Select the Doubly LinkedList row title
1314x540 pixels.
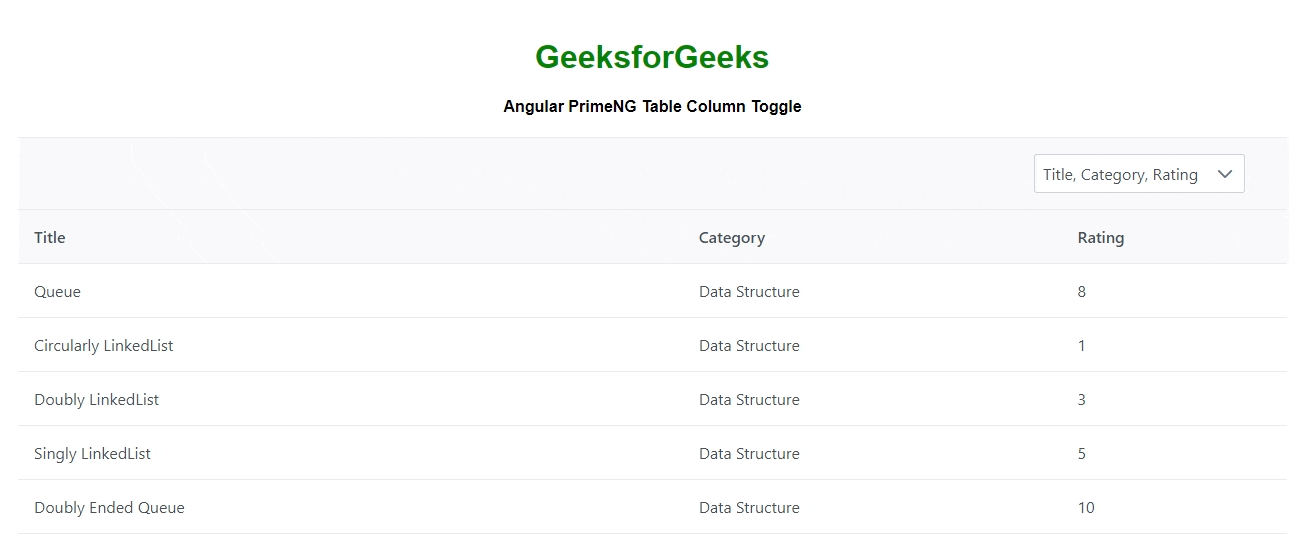coord(97,400)
